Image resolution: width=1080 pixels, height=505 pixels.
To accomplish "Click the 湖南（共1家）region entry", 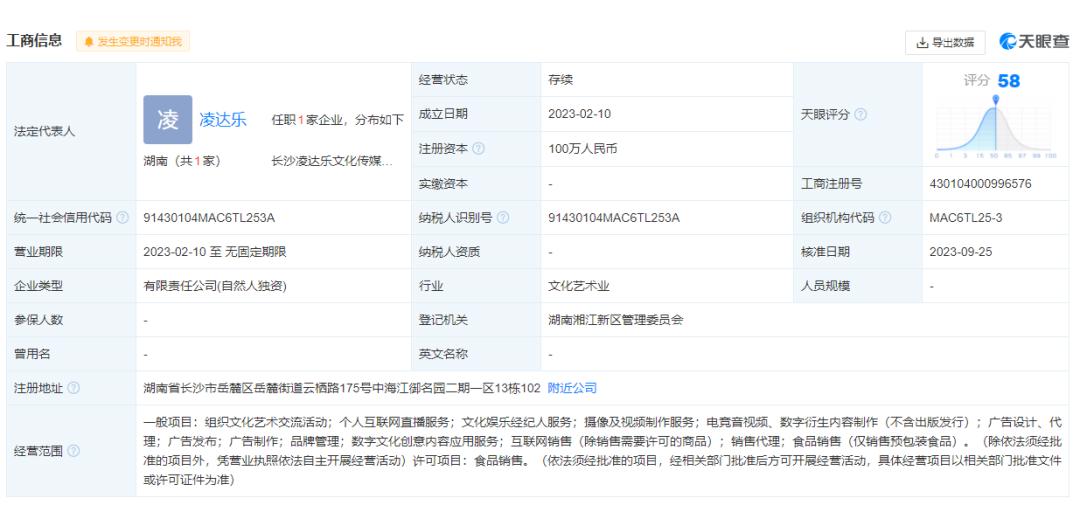I will point(185,161).
